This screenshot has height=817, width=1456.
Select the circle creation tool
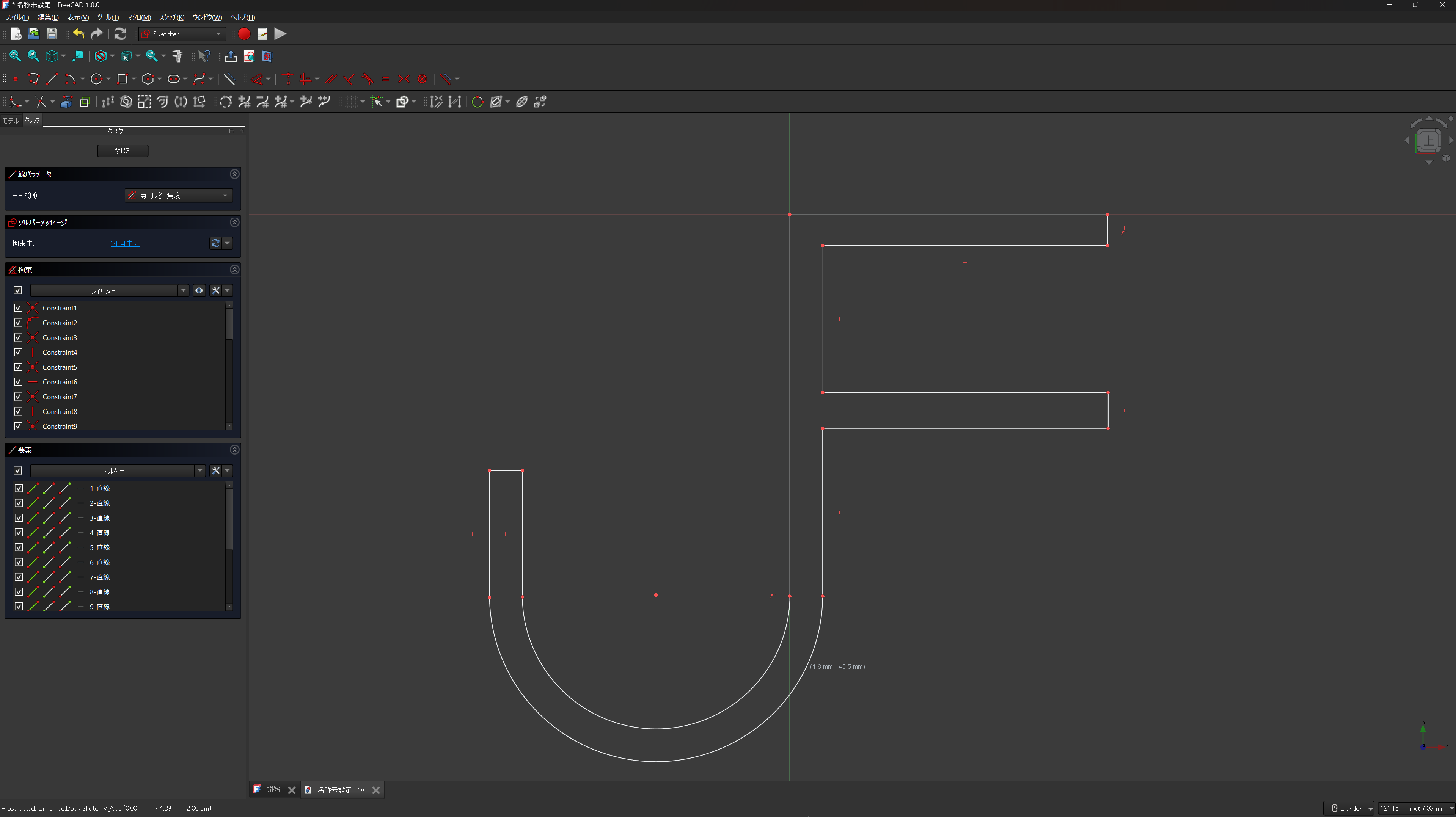[97, 79]
